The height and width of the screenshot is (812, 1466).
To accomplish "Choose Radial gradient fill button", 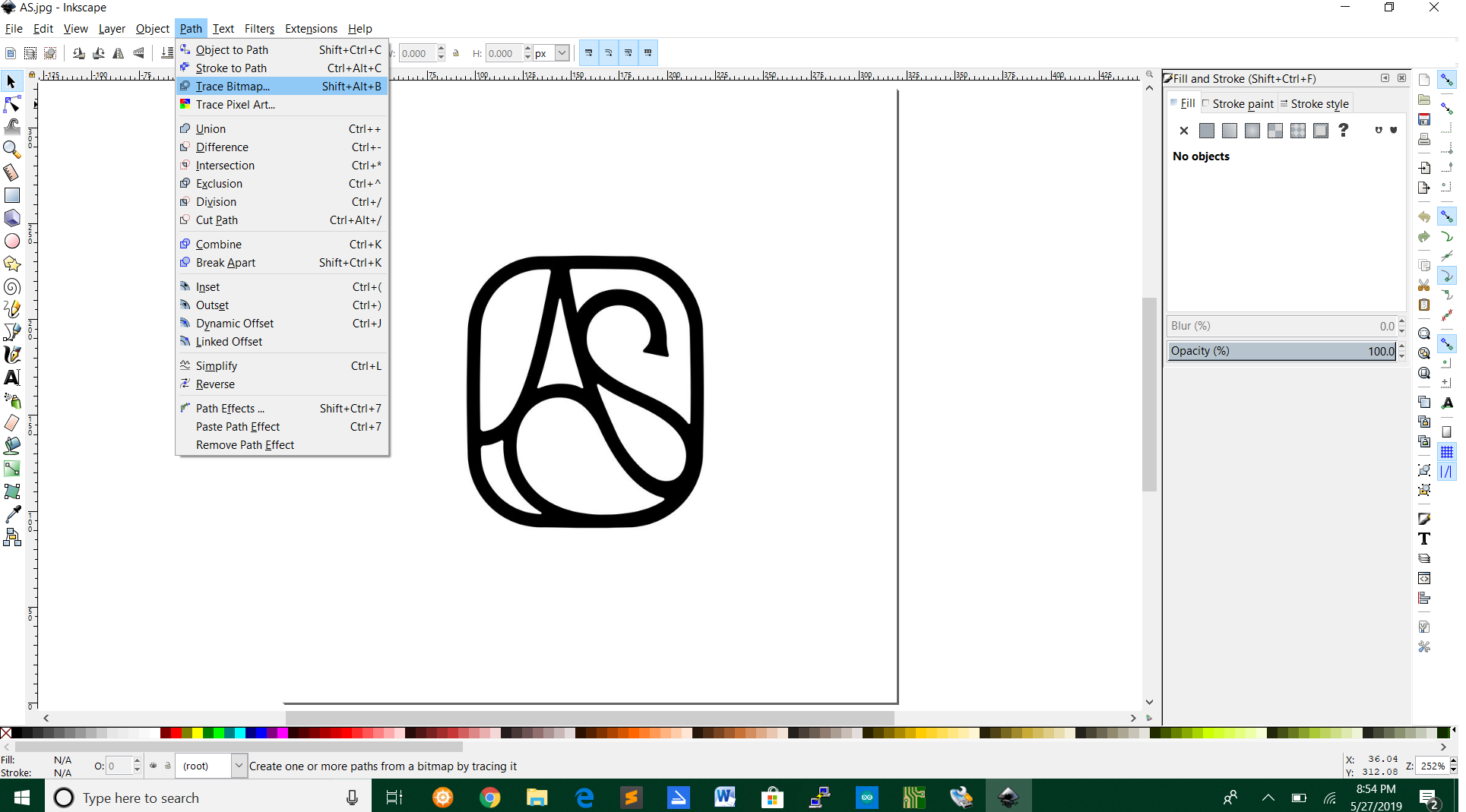I will coord(1252,131).
